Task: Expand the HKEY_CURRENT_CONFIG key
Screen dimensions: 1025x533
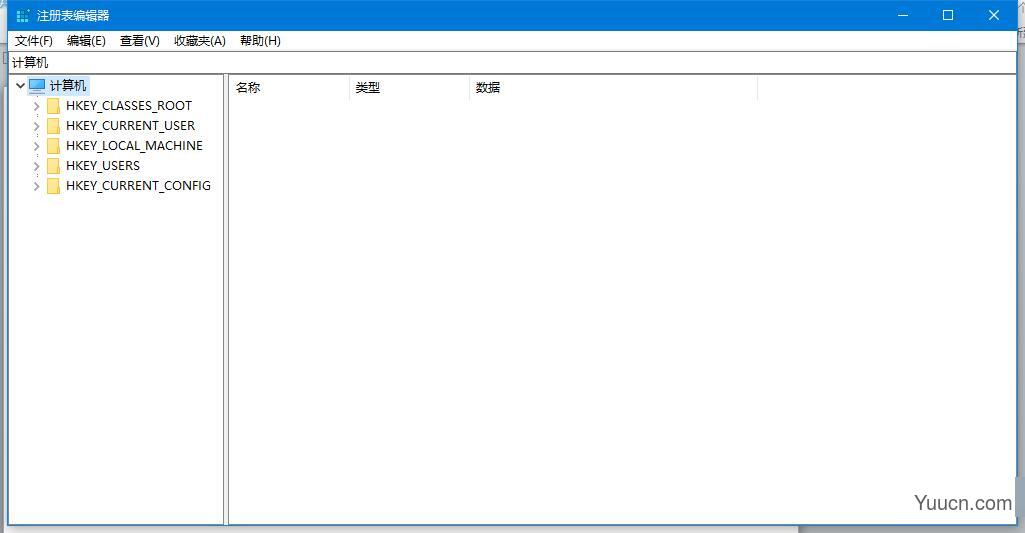Action: click(x=37, y=186)
